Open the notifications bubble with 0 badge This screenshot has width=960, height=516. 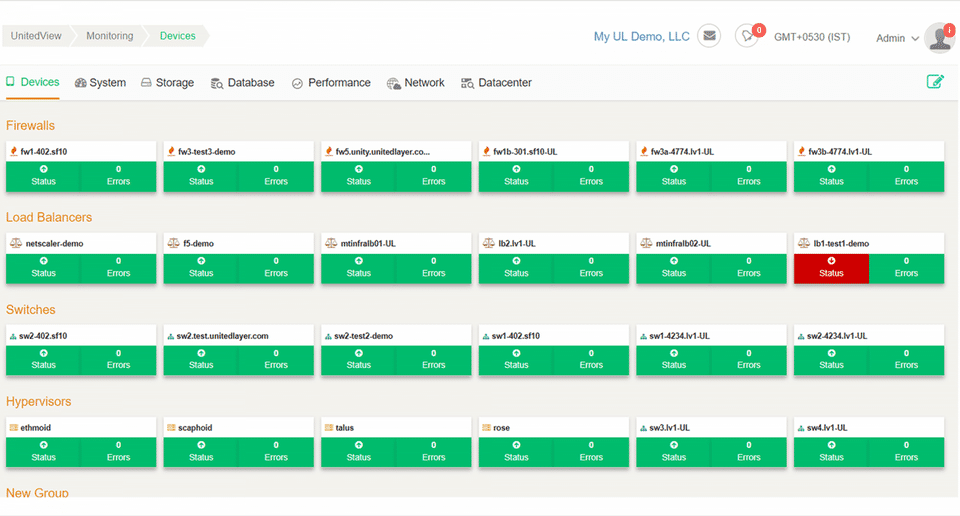(x=747, y=37)
